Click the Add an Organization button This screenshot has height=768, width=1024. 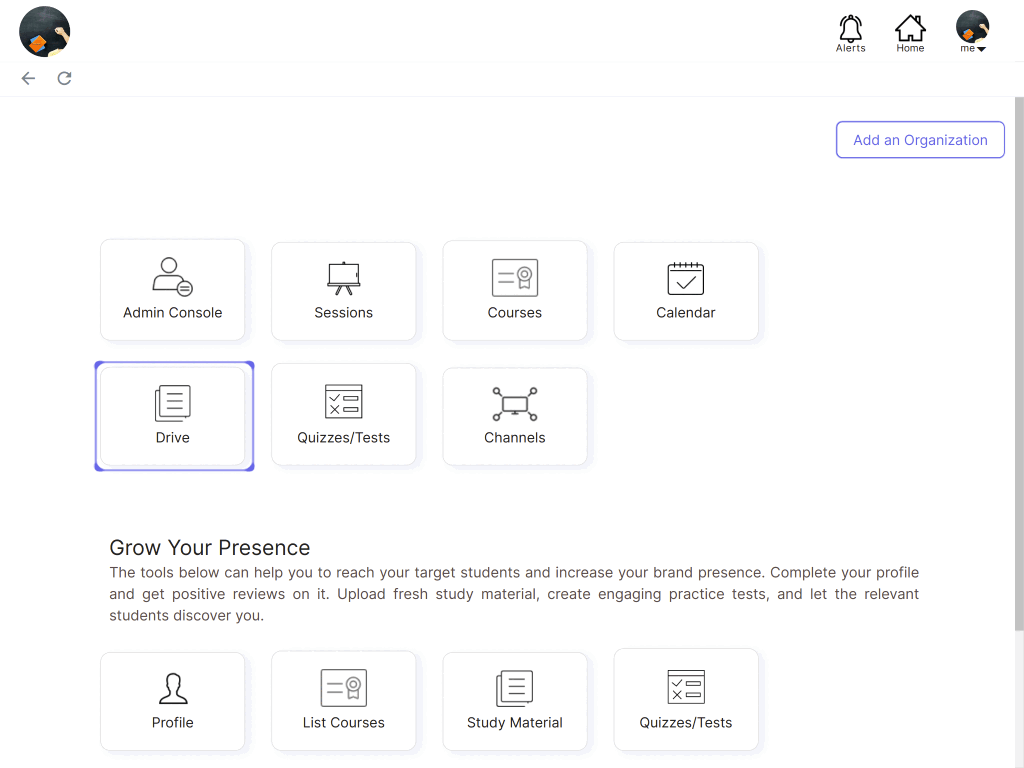coord(920,140)
